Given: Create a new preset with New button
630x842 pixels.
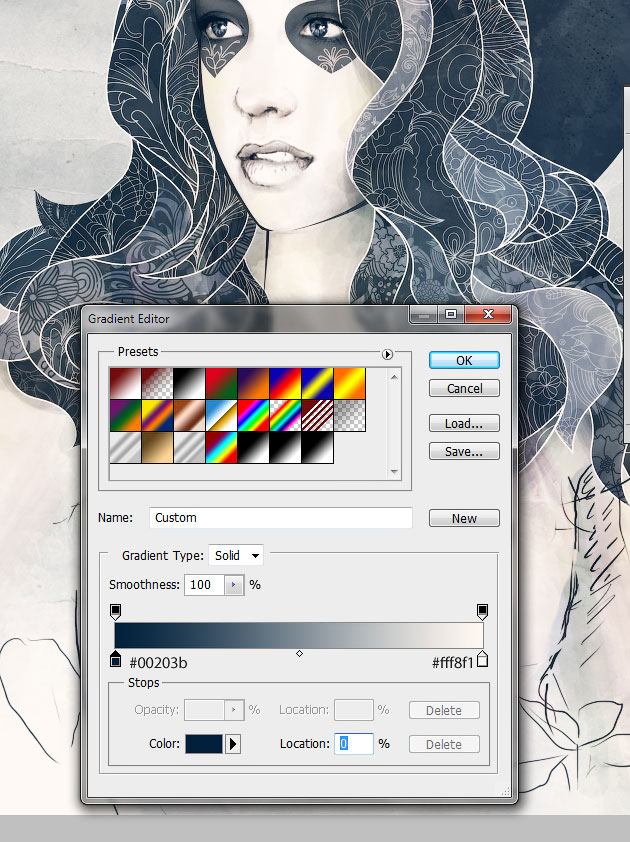Looking at the screenshot, I should [x=464, y=518].
